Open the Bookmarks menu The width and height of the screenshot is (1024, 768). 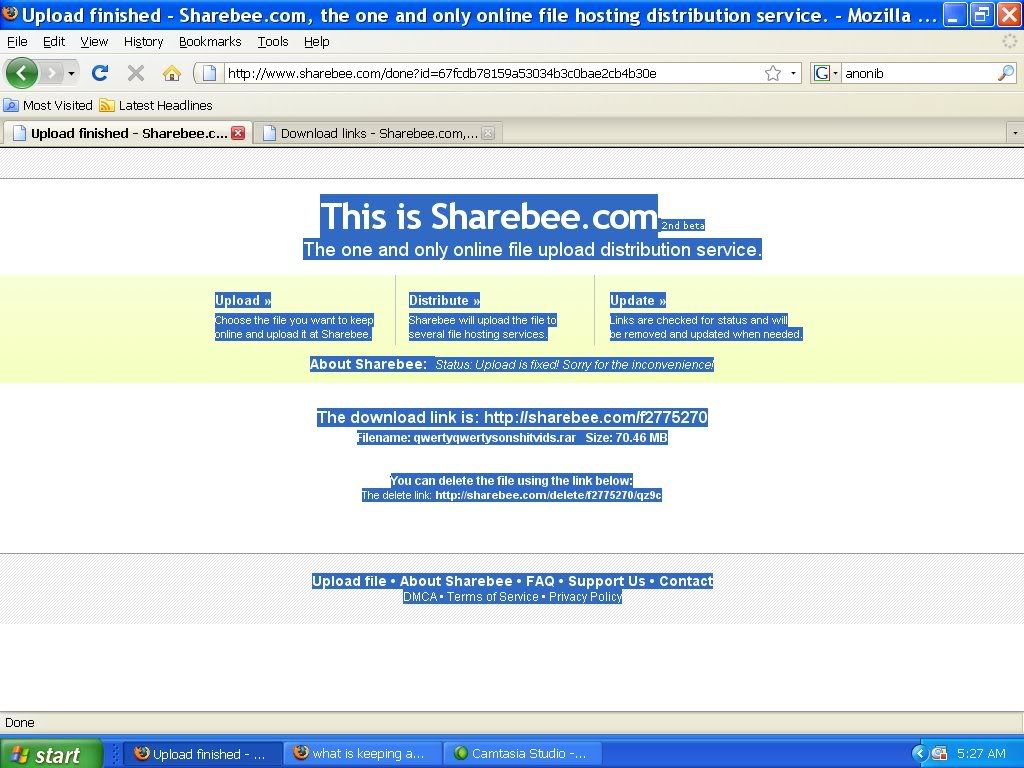[210, 42]
